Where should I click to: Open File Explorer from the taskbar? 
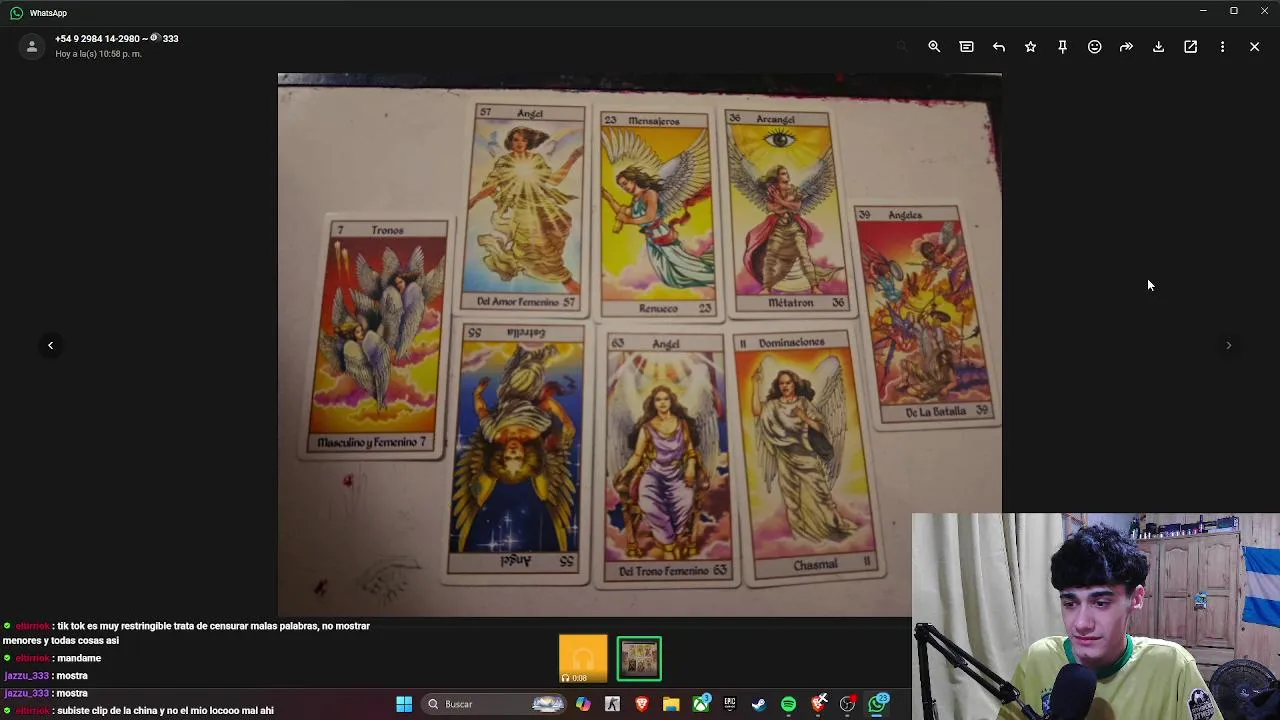coord(671,704)
